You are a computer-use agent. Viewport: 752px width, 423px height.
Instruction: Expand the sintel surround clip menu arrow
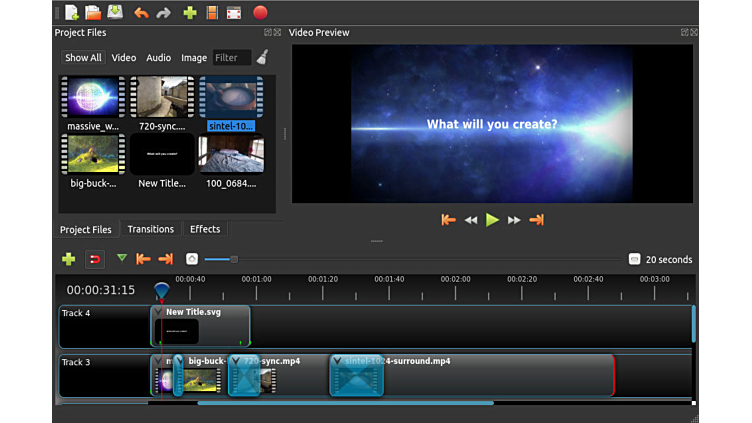click(337, 361)
